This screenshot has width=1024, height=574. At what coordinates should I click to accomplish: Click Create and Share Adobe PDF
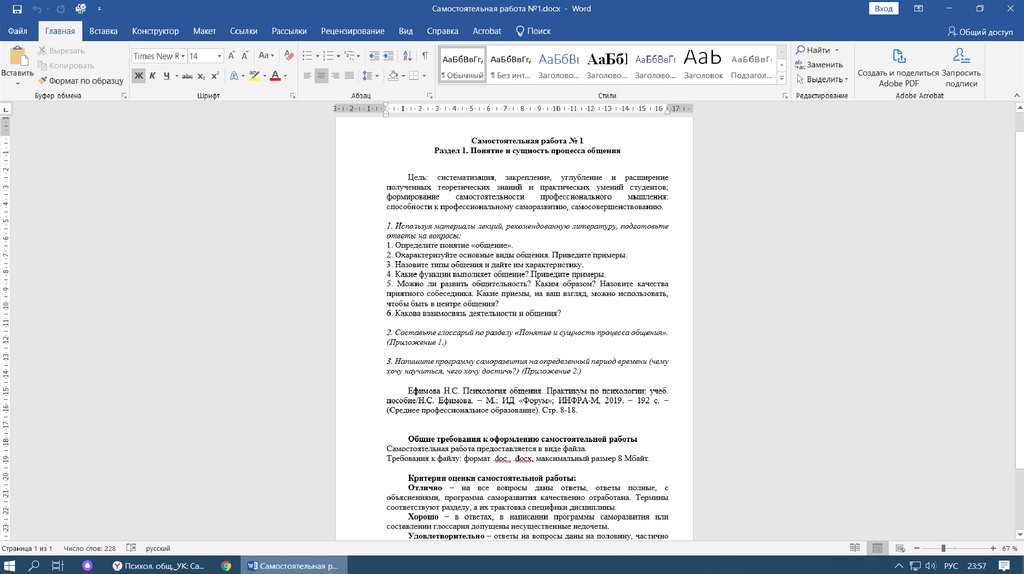891,66
